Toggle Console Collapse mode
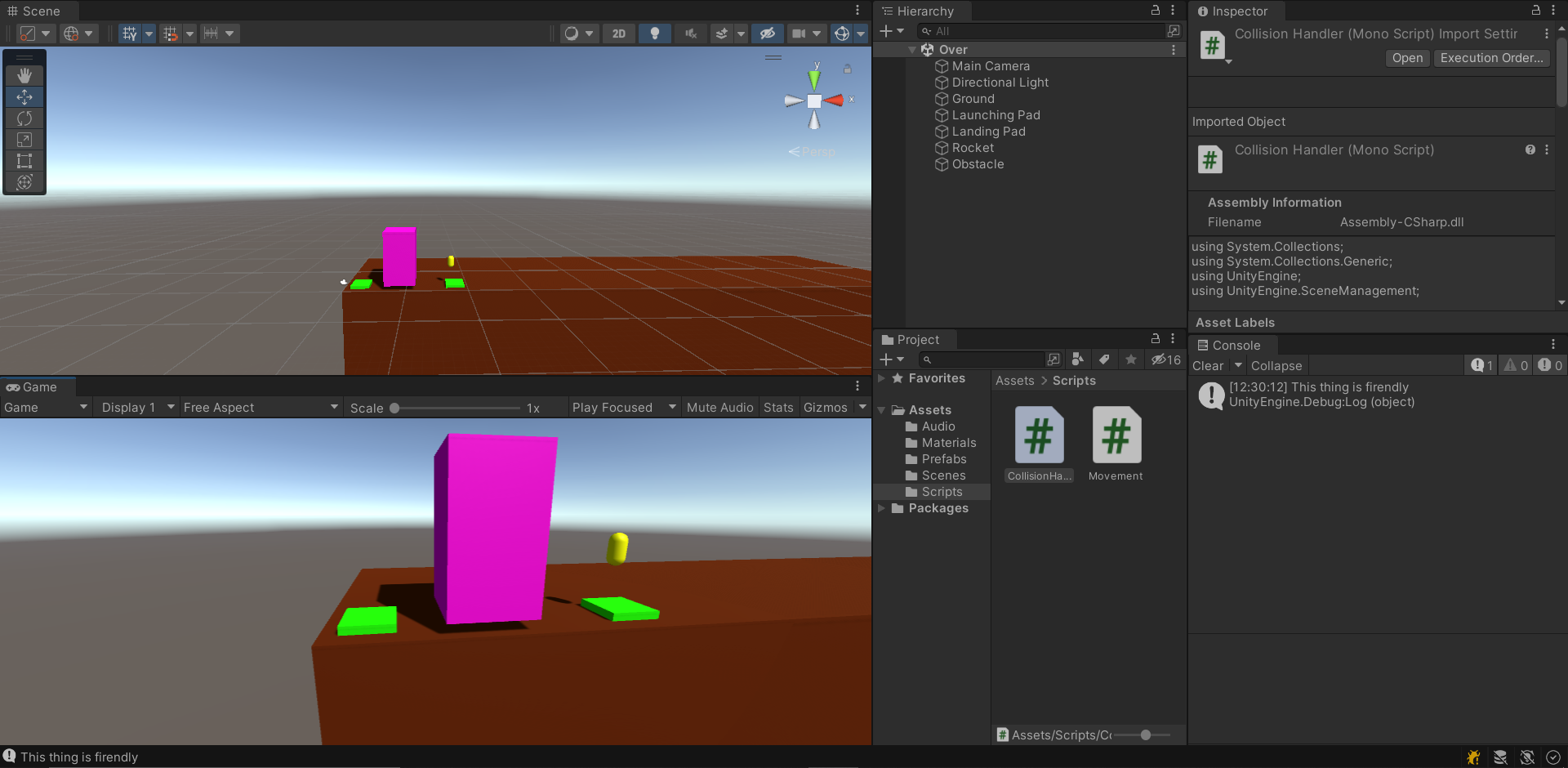 1276,366
